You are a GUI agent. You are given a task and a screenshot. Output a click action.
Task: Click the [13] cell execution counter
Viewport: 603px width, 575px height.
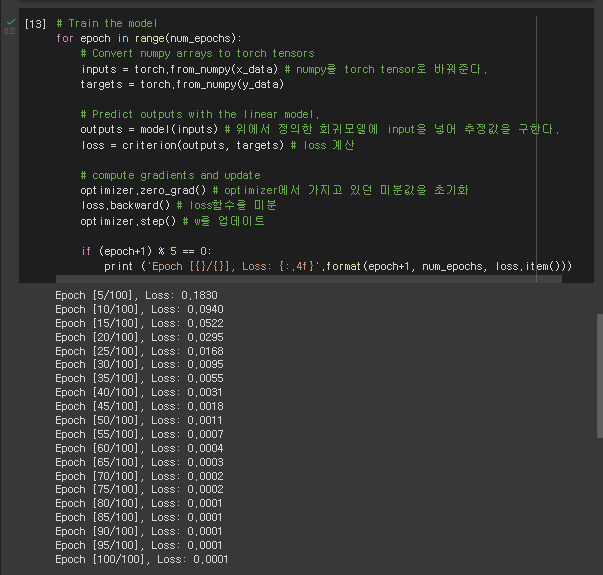[35, 24]
